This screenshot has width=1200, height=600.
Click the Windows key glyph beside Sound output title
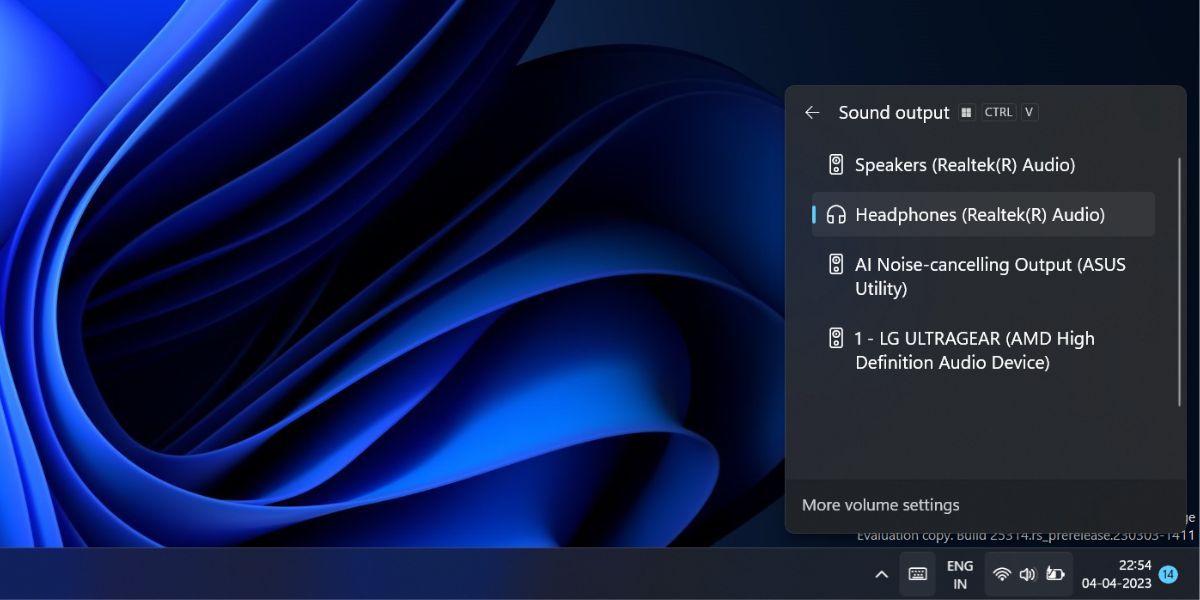click(965, 112)
